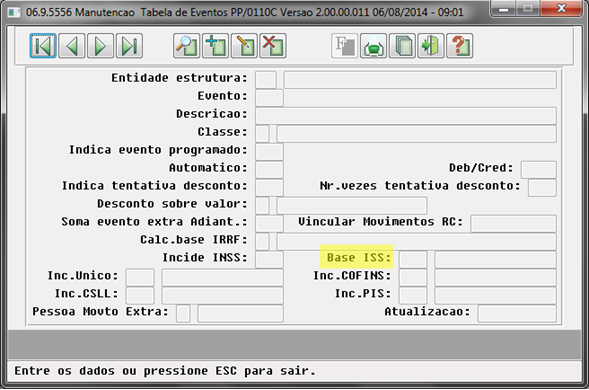Click the Calc.base IRRF description field
Image resolution: width=589 pixels, height=390 pixels.
point(417,242)
